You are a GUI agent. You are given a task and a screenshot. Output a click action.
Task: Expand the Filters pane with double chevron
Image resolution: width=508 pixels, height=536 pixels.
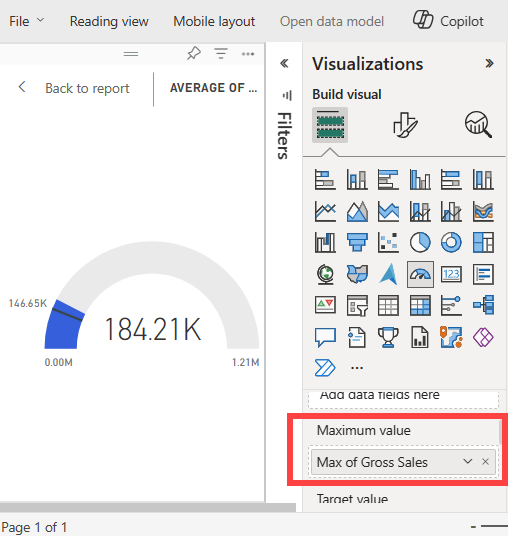tap(284, 64)
